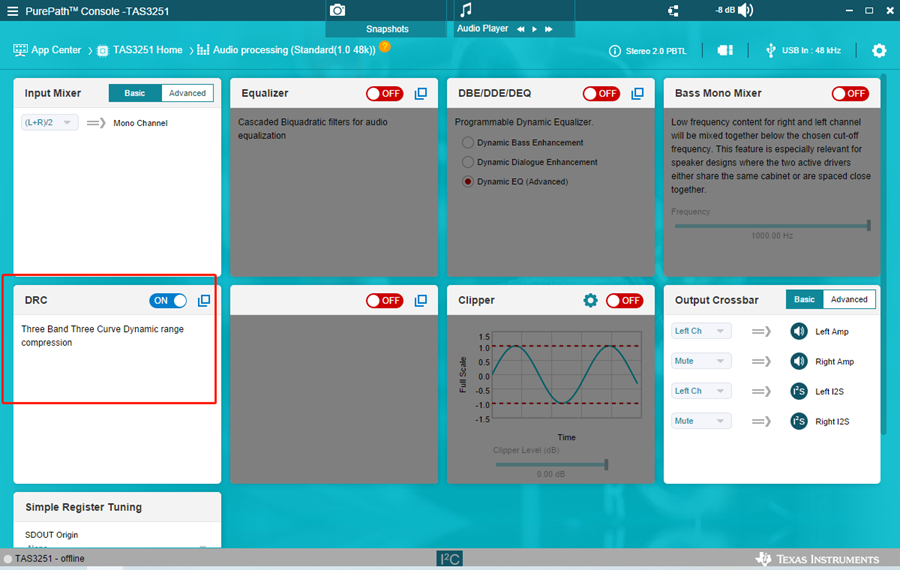900x570 pixels.
Task: Click the -8 dB speaker volume icon
Action: [x=745, y=10]
